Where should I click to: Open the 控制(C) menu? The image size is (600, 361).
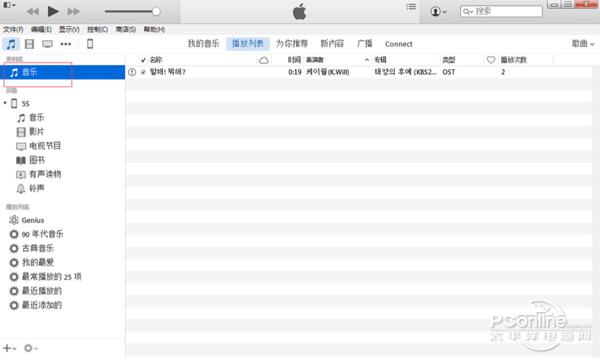pyautogui.click(x=97, y=29)
